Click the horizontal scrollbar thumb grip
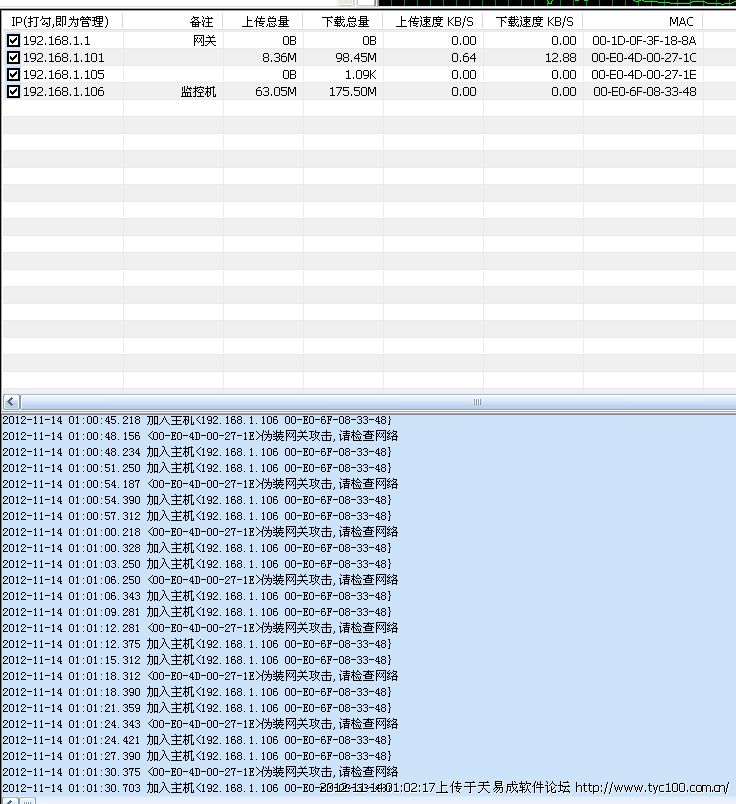 coord(477,401)
